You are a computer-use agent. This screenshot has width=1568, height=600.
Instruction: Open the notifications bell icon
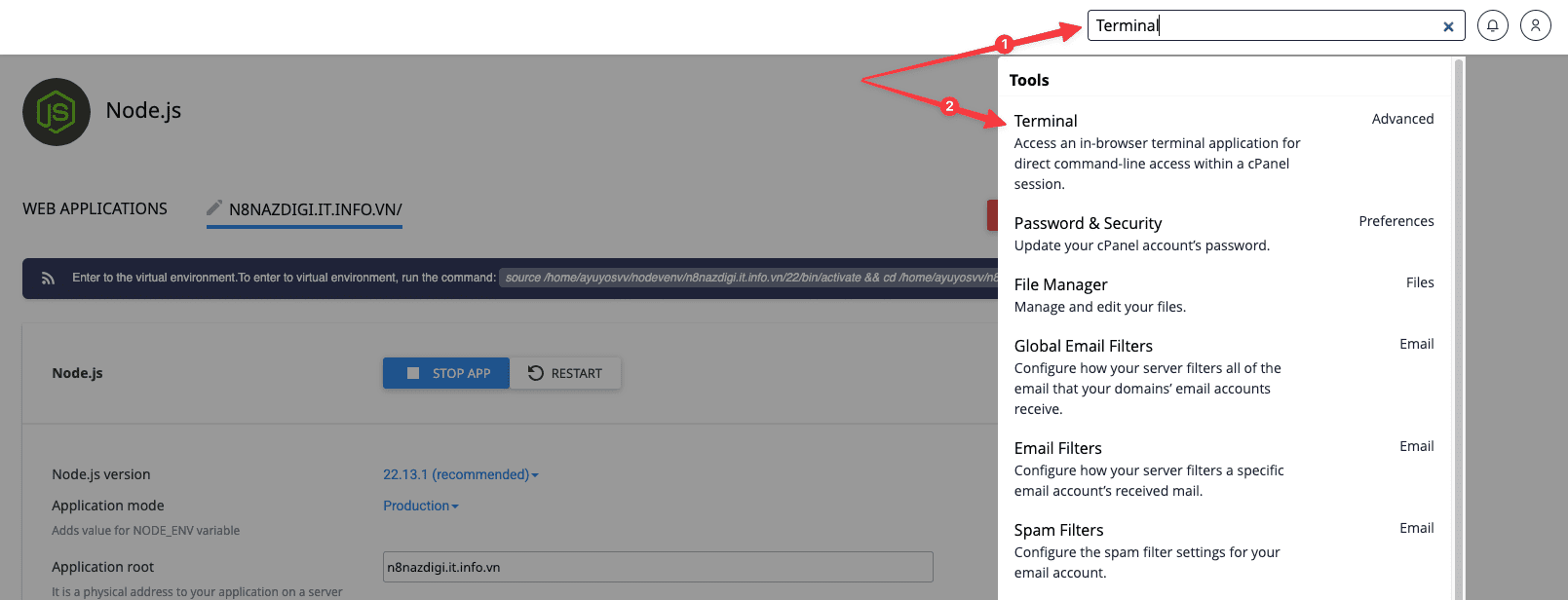[x=1492, y=25]
